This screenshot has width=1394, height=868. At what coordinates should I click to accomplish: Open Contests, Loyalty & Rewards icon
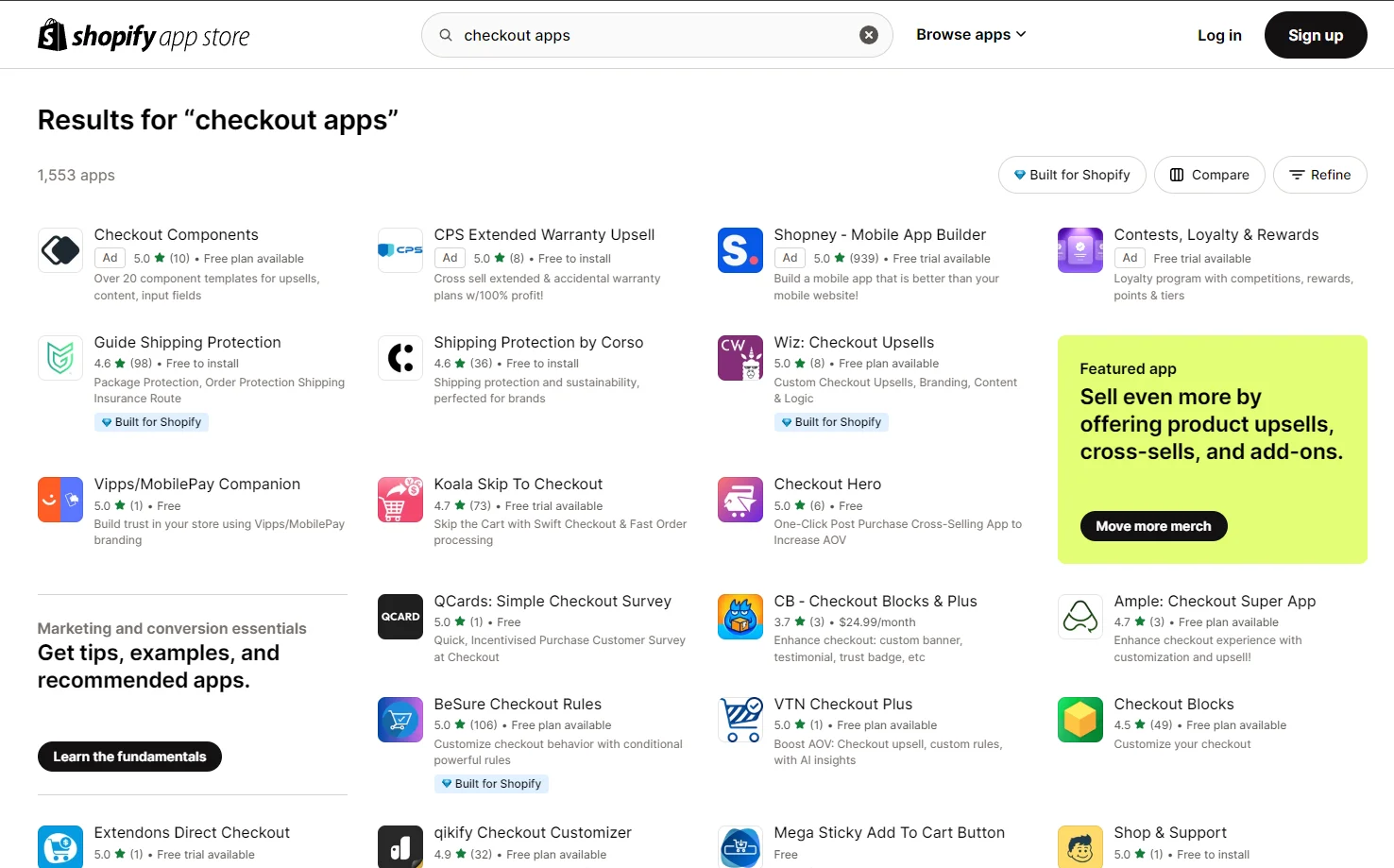click(x=1080, y=250)
